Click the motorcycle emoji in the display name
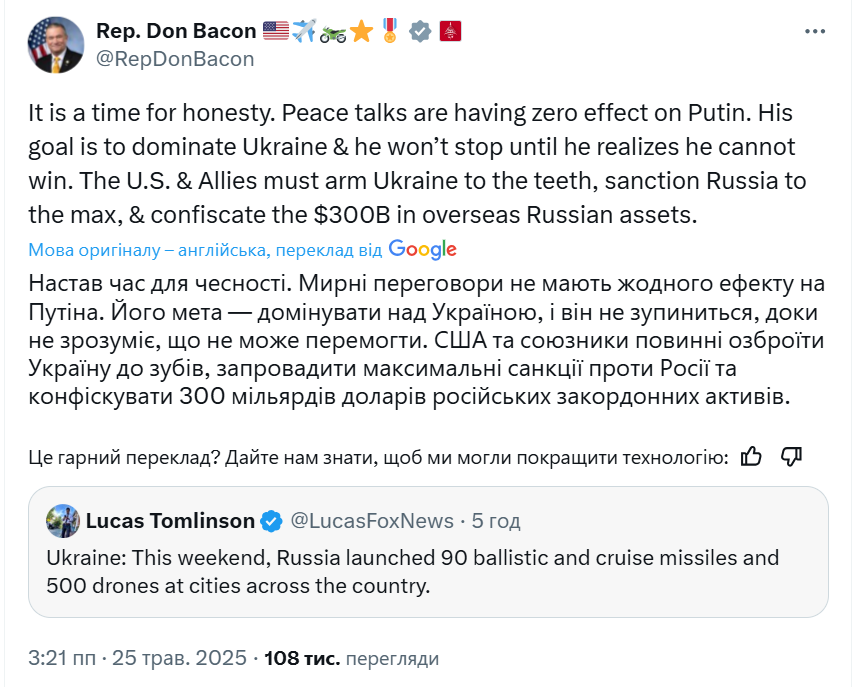The image size is (860, 687). point(333,32)
